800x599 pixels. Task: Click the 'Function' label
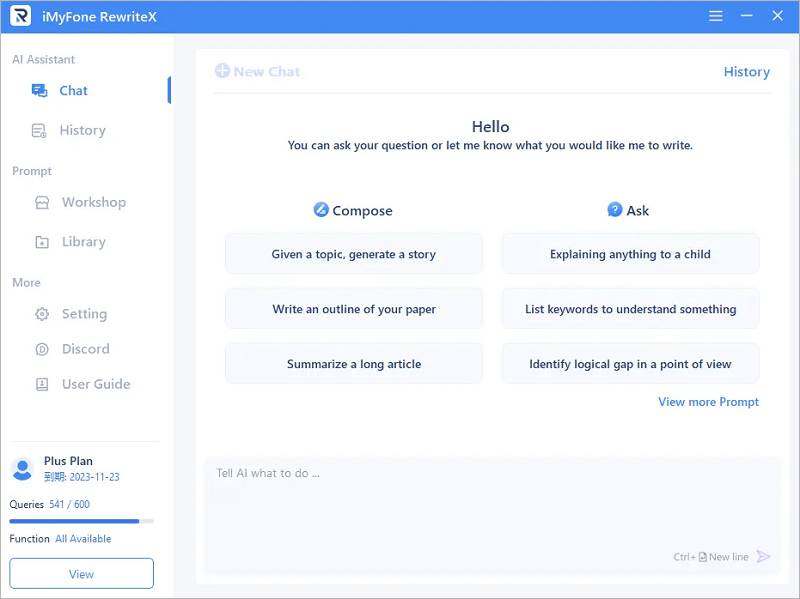(x=29, y=539)
